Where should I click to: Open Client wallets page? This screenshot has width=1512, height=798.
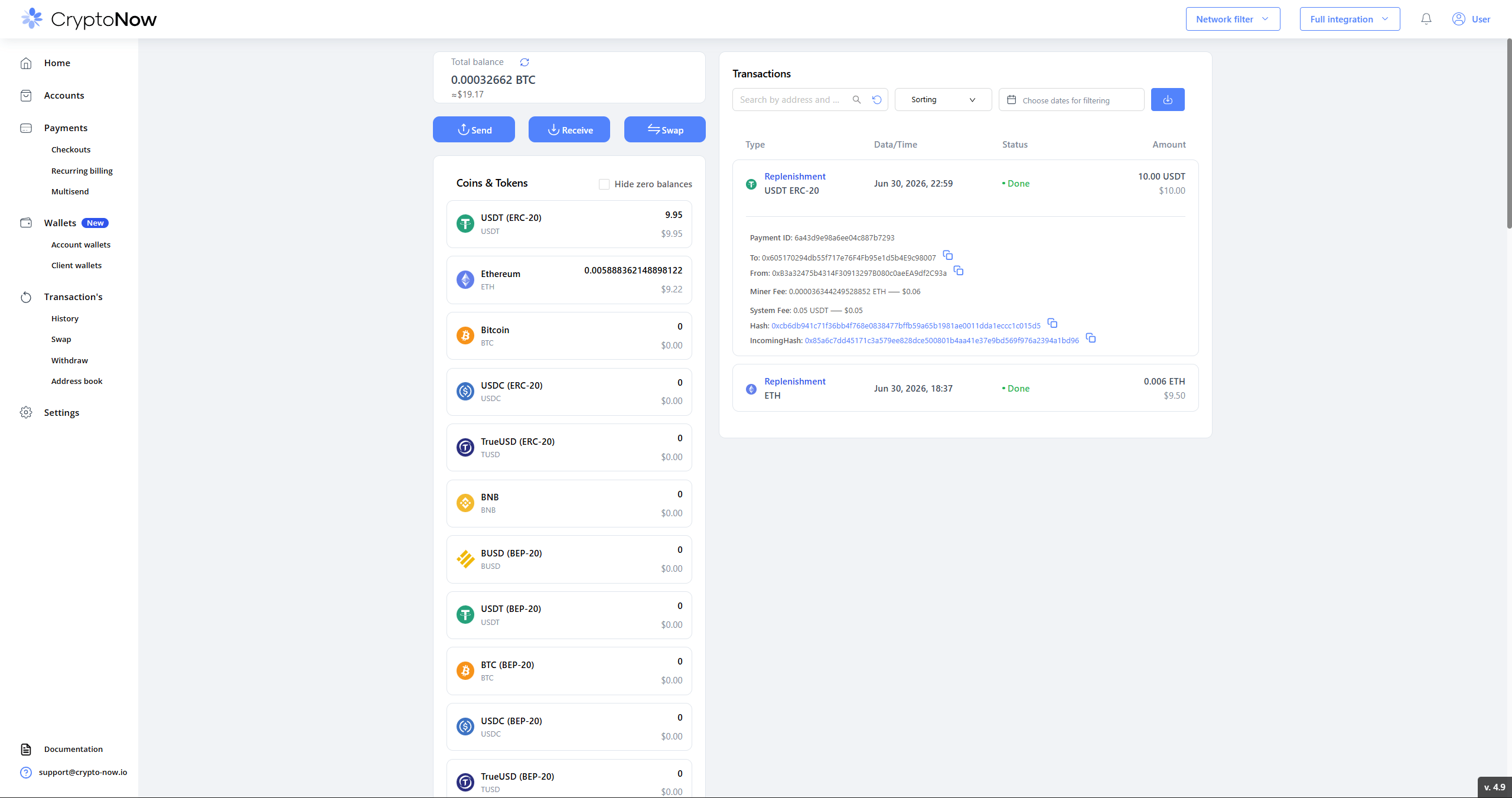click(76, 266)
